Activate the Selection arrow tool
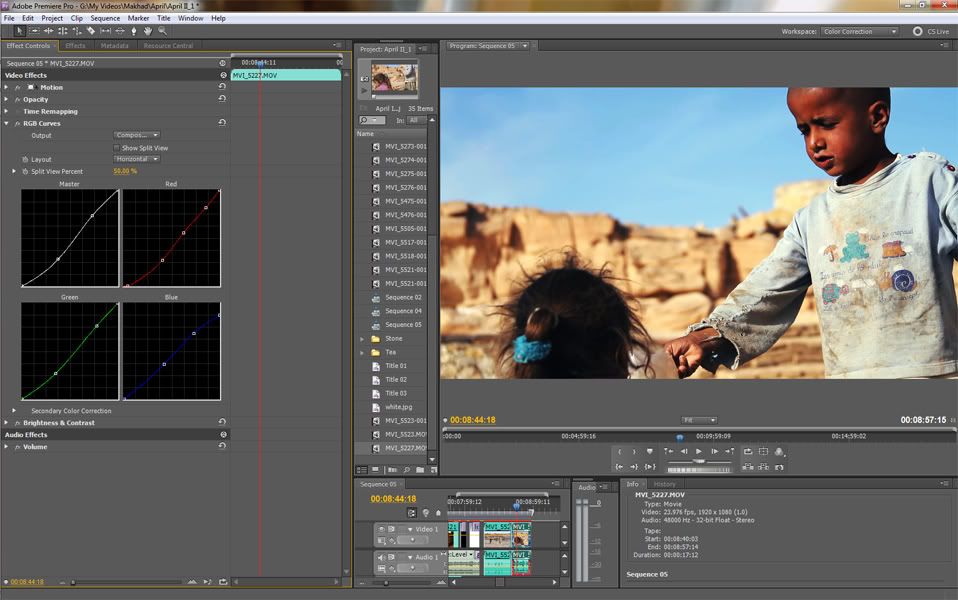Viewport: 958px width, 600px height. pyautogui.click(x=20, y=31)
